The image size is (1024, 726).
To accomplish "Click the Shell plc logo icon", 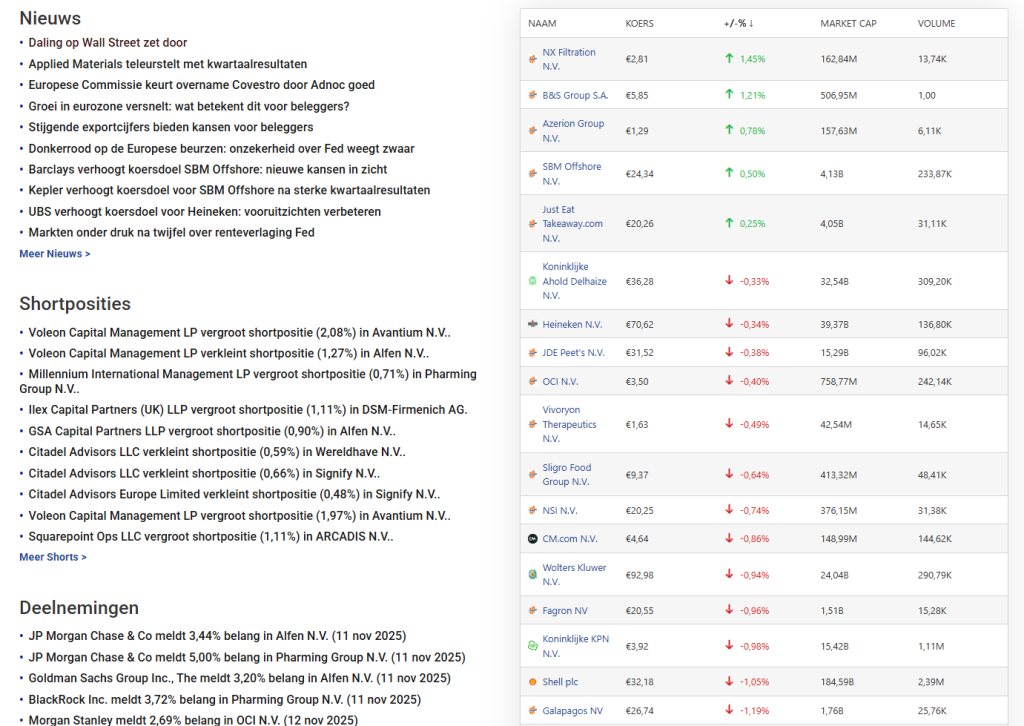I will [x=533, y=682].
